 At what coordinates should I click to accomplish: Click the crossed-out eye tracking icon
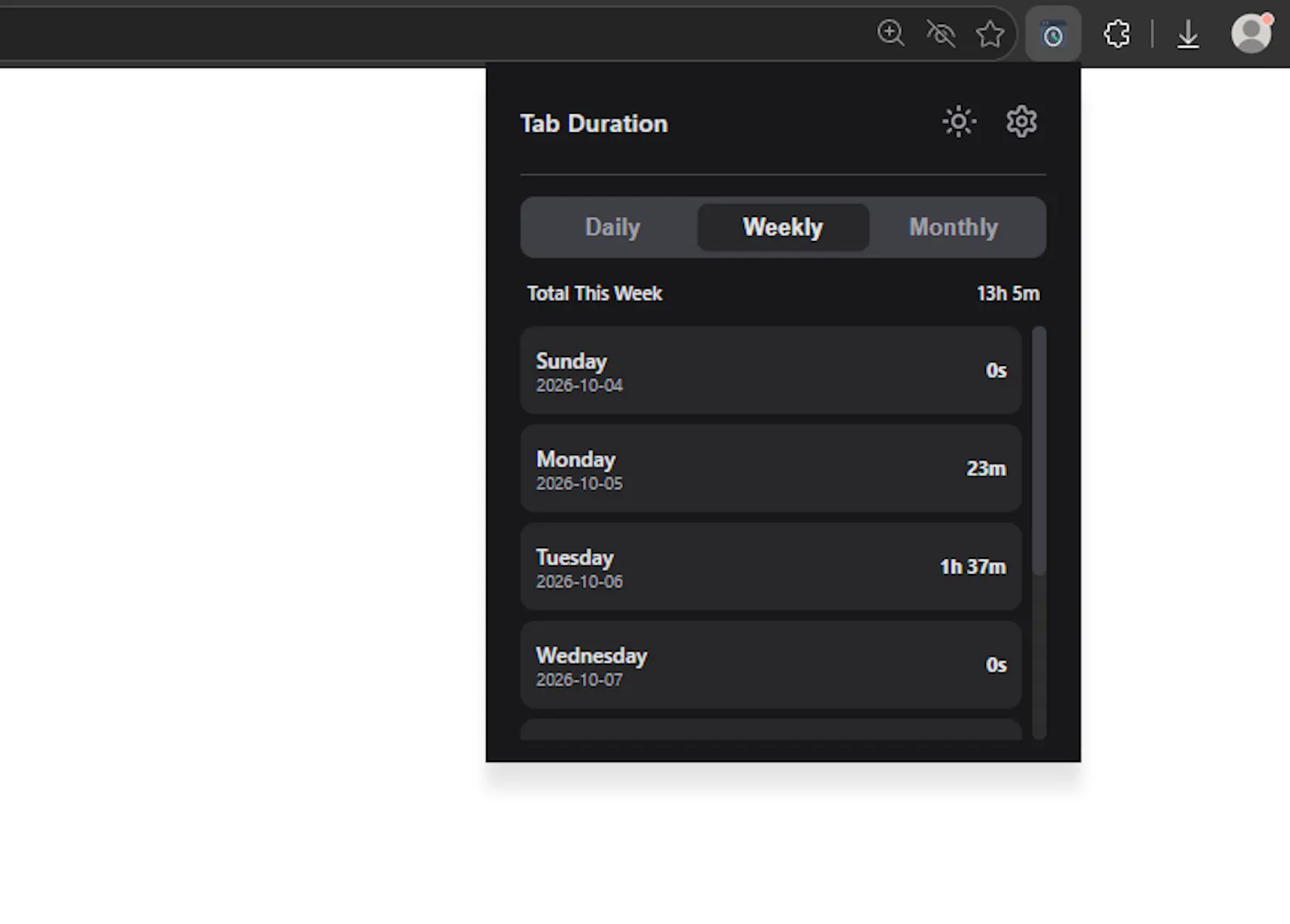click(x=940, y=34)
